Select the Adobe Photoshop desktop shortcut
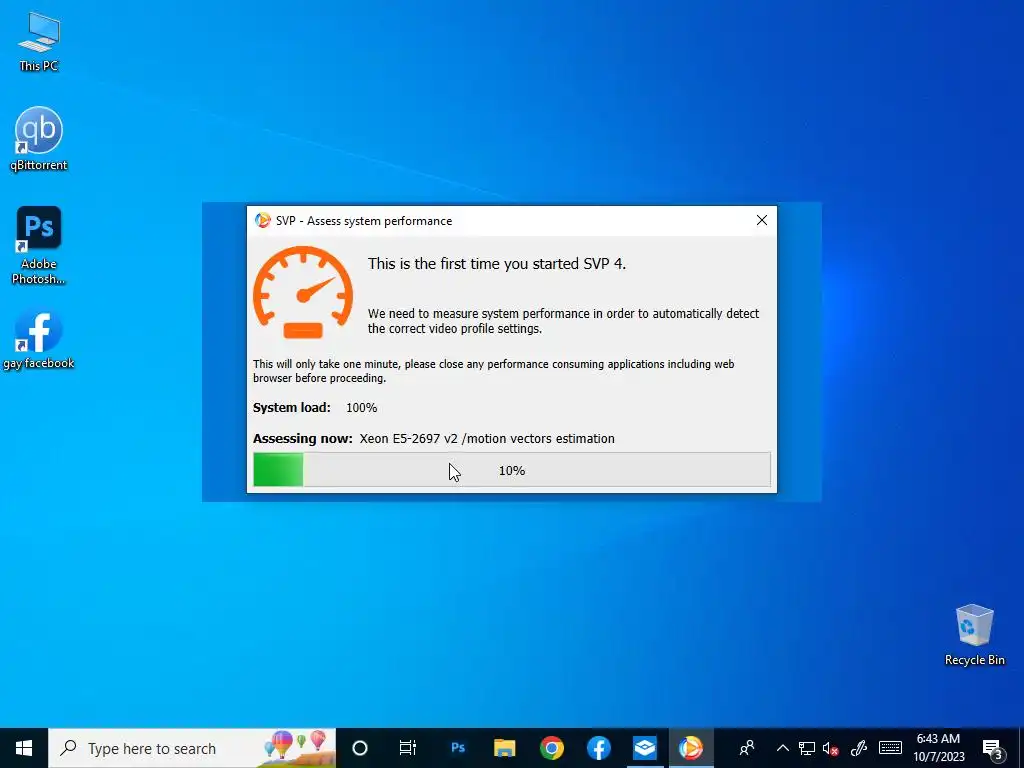 click(x=39, y=246)
